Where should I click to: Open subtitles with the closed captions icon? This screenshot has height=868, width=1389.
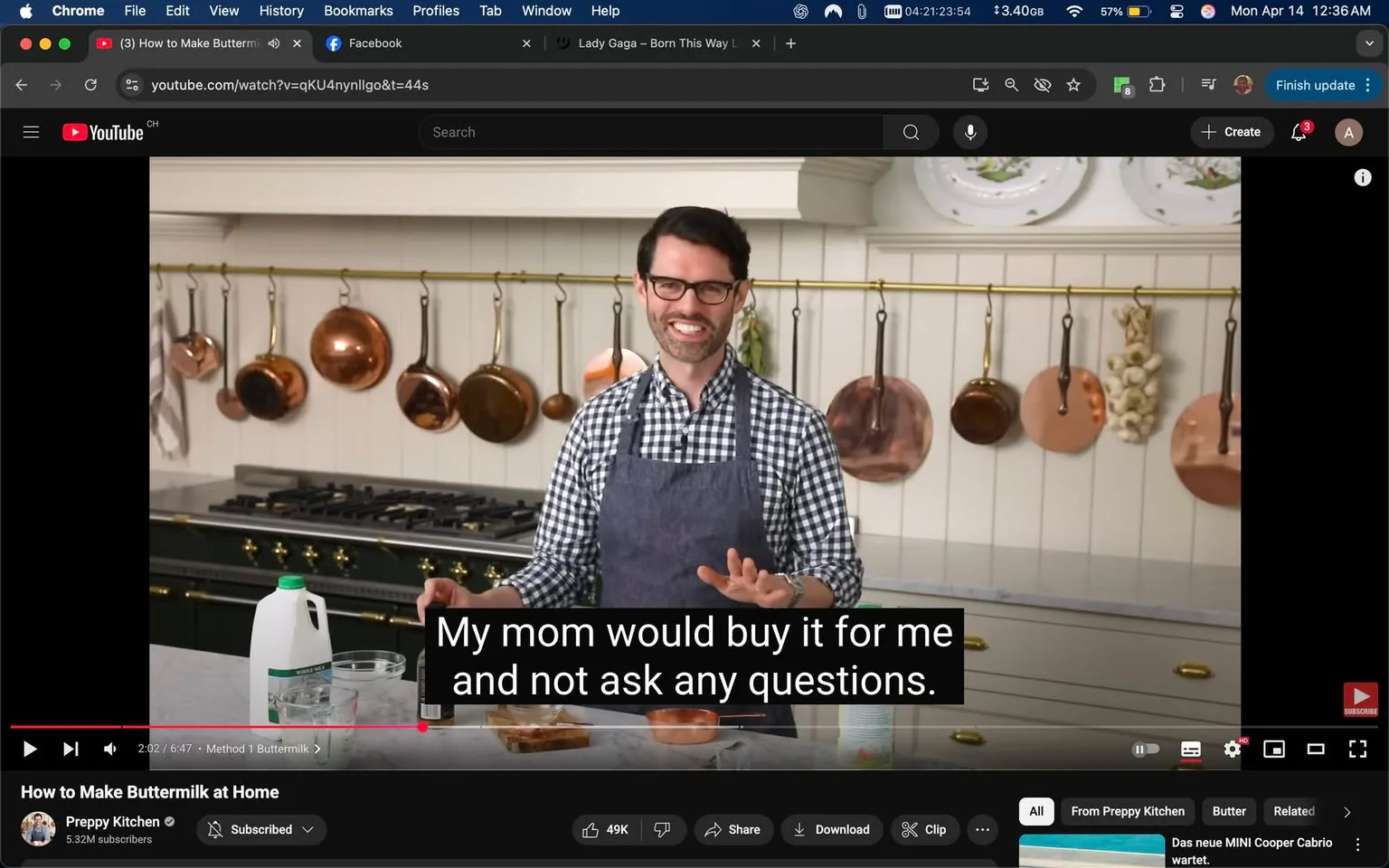click(x=1190, y=749)
